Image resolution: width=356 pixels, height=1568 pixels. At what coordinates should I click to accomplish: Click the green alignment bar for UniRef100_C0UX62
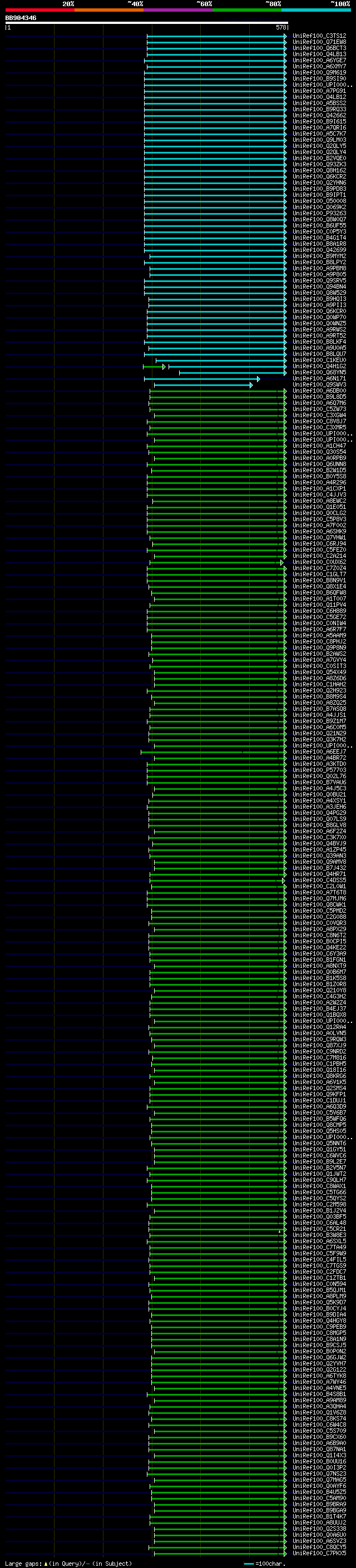216,562
